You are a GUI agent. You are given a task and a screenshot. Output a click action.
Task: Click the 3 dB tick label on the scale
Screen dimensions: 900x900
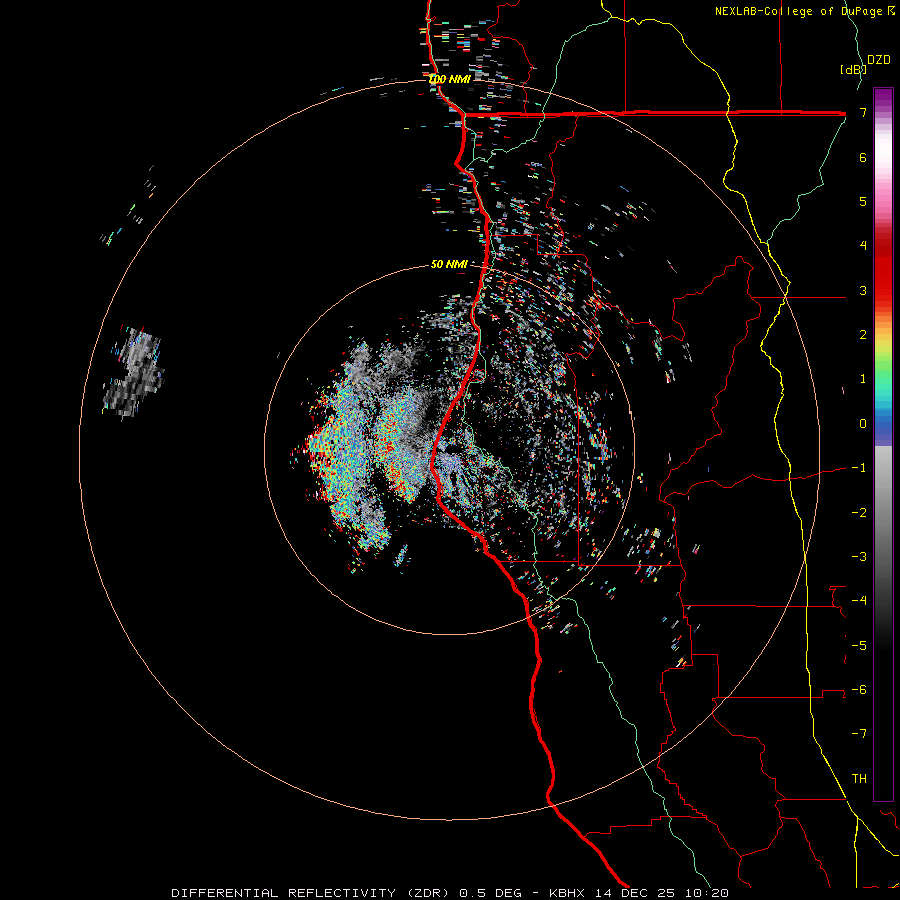[x=863, y=290]
